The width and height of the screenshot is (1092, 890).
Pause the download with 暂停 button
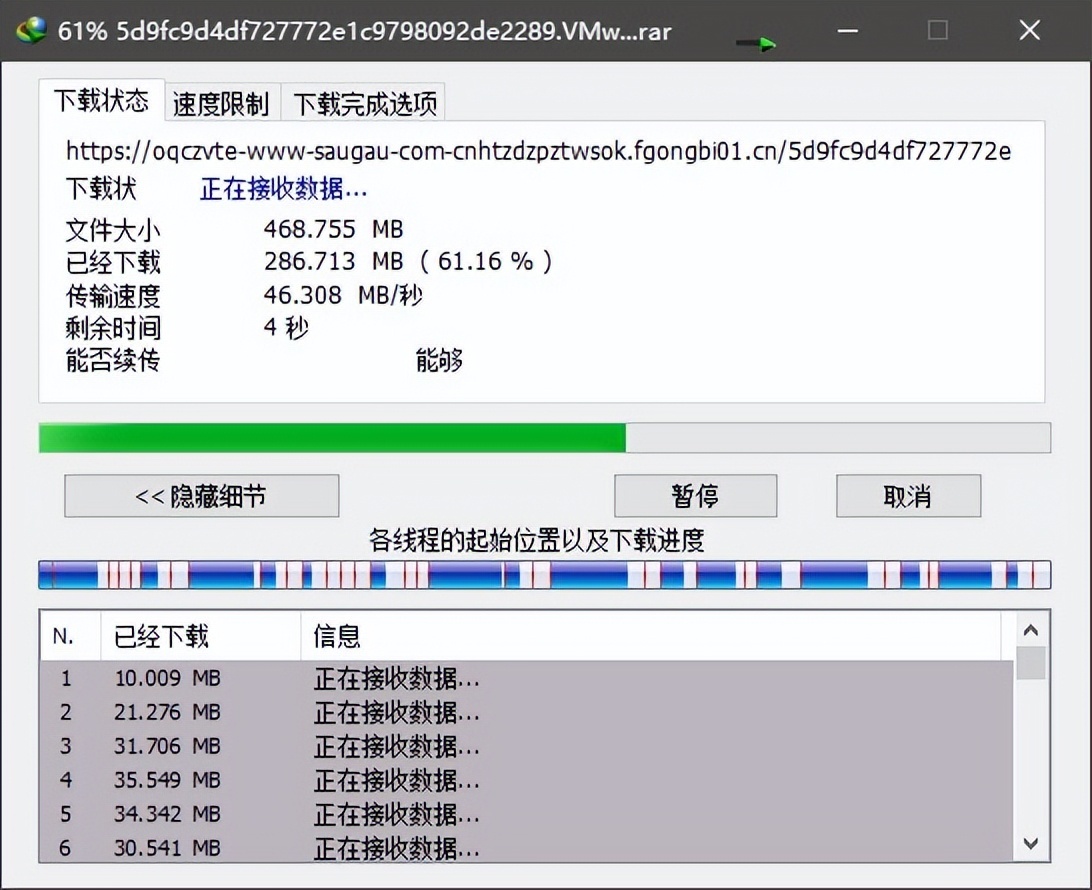[x=695, y=496]
